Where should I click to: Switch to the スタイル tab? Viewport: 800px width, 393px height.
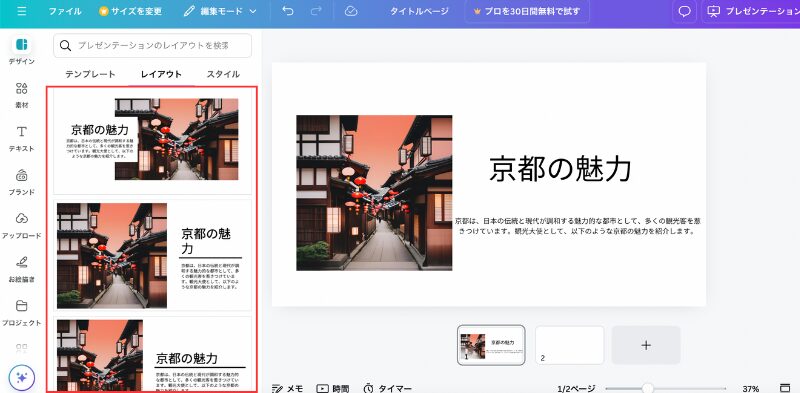coord(223,74)
